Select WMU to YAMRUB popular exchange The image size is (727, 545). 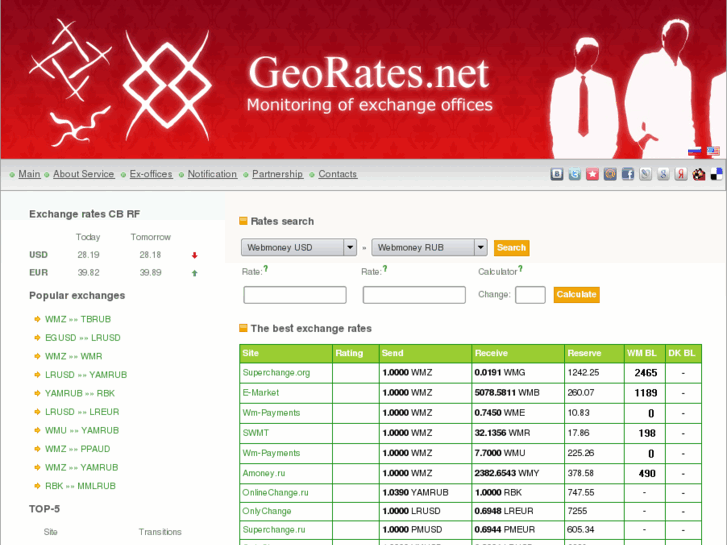[x=82, y=430]
